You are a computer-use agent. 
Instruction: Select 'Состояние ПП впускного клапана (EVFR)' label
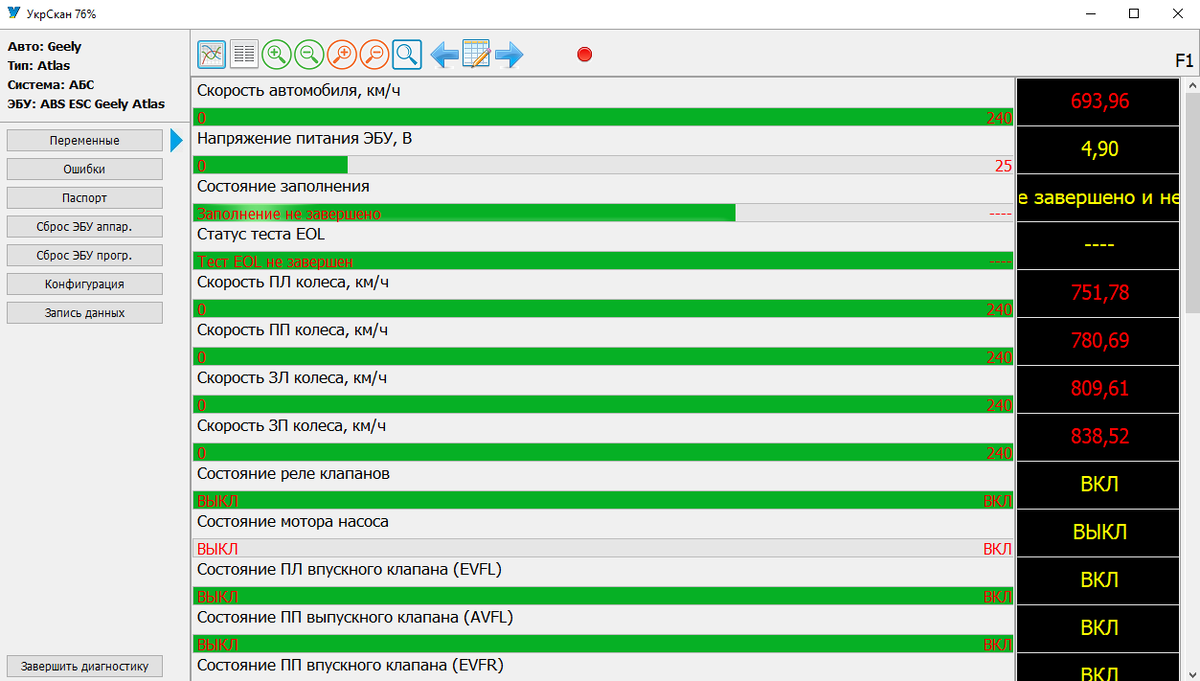pyautogui.click(x=351, y=665)
